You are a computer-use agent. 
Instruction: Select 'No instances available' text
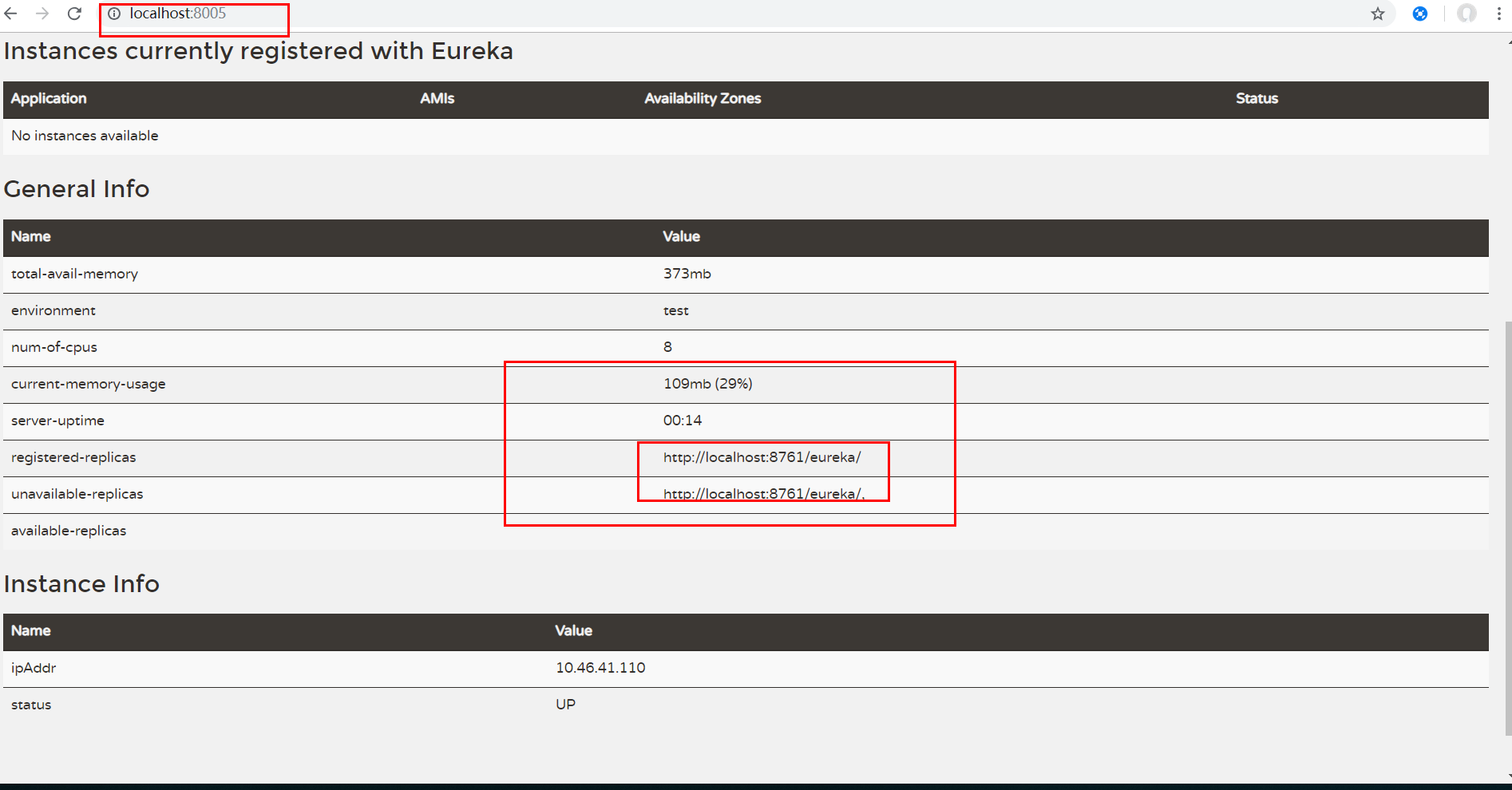(x=85, y=136)
